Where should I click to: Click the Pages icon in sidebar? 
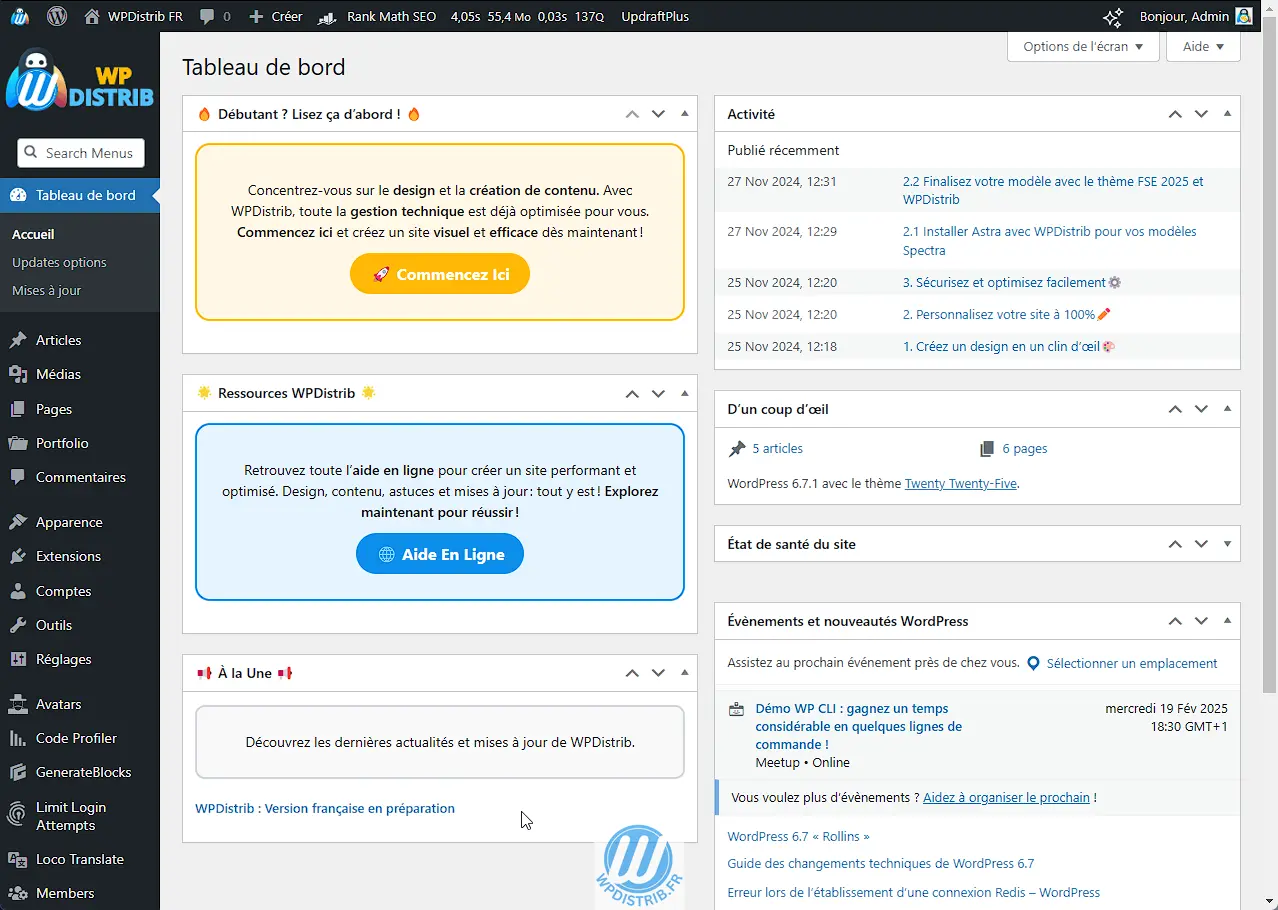18,409
